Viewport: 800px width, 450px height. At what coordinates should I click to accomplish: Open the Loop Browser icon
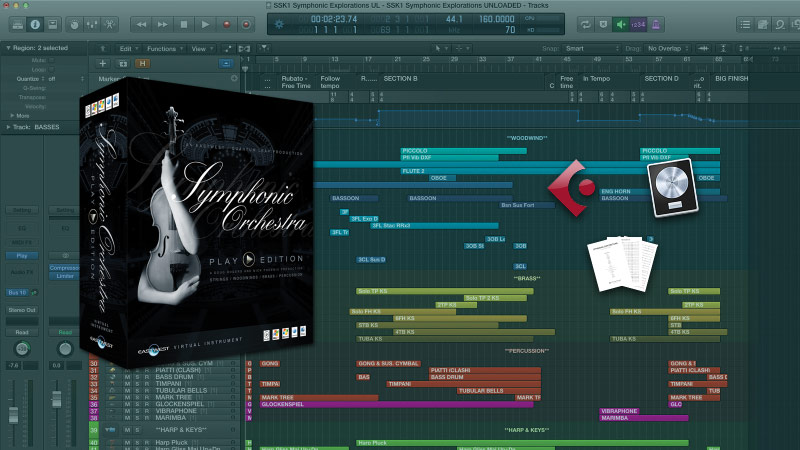tap(780, 24)
